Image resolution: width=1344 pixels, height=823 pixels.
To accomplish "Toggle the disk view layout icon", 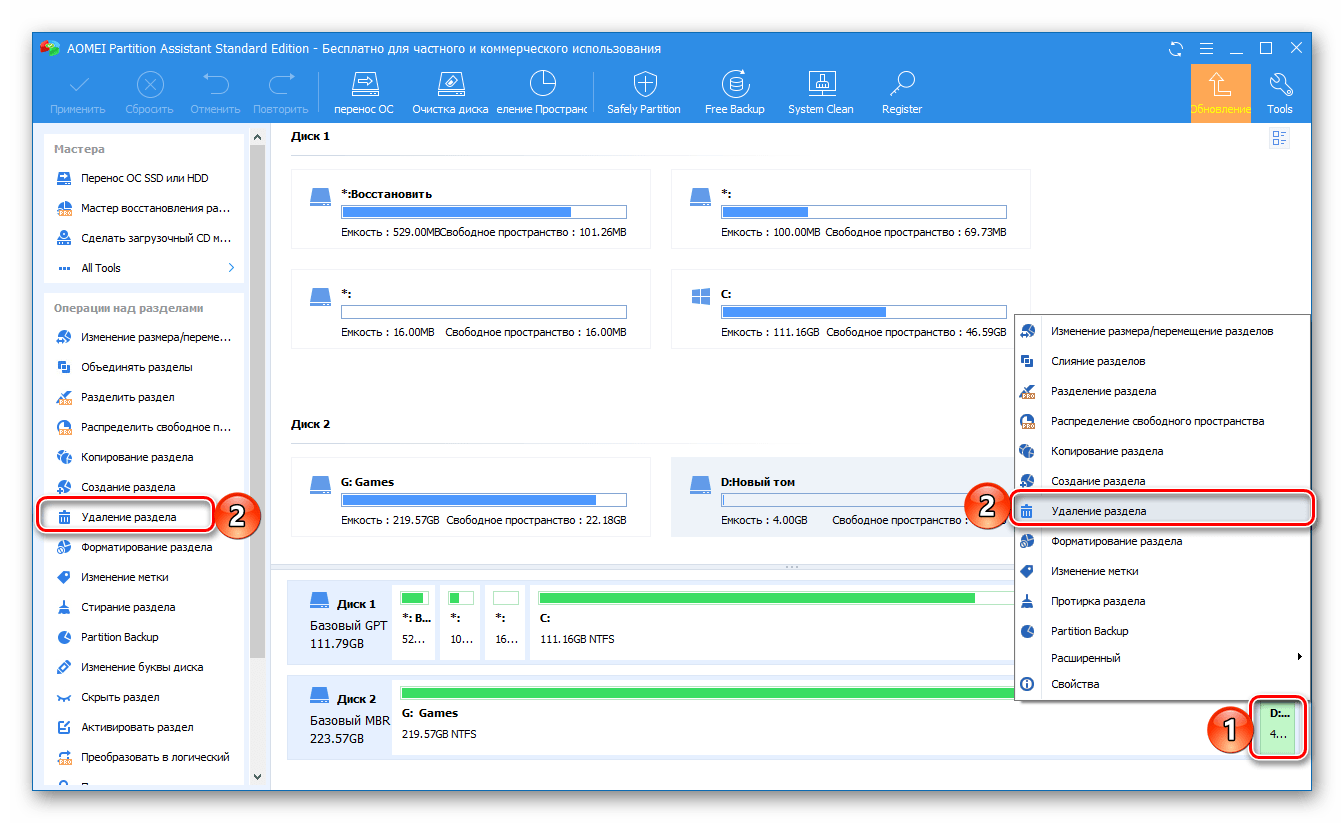I will coord(1279,139).
